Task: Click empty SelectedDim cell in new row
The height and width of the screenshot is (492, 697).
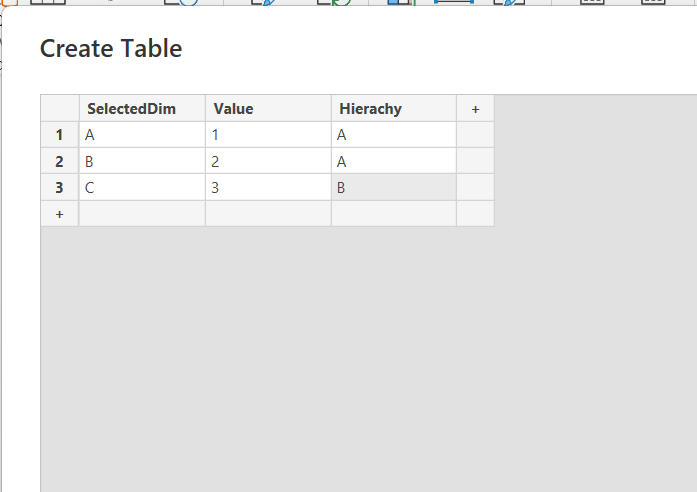Action: coord(142,214)
